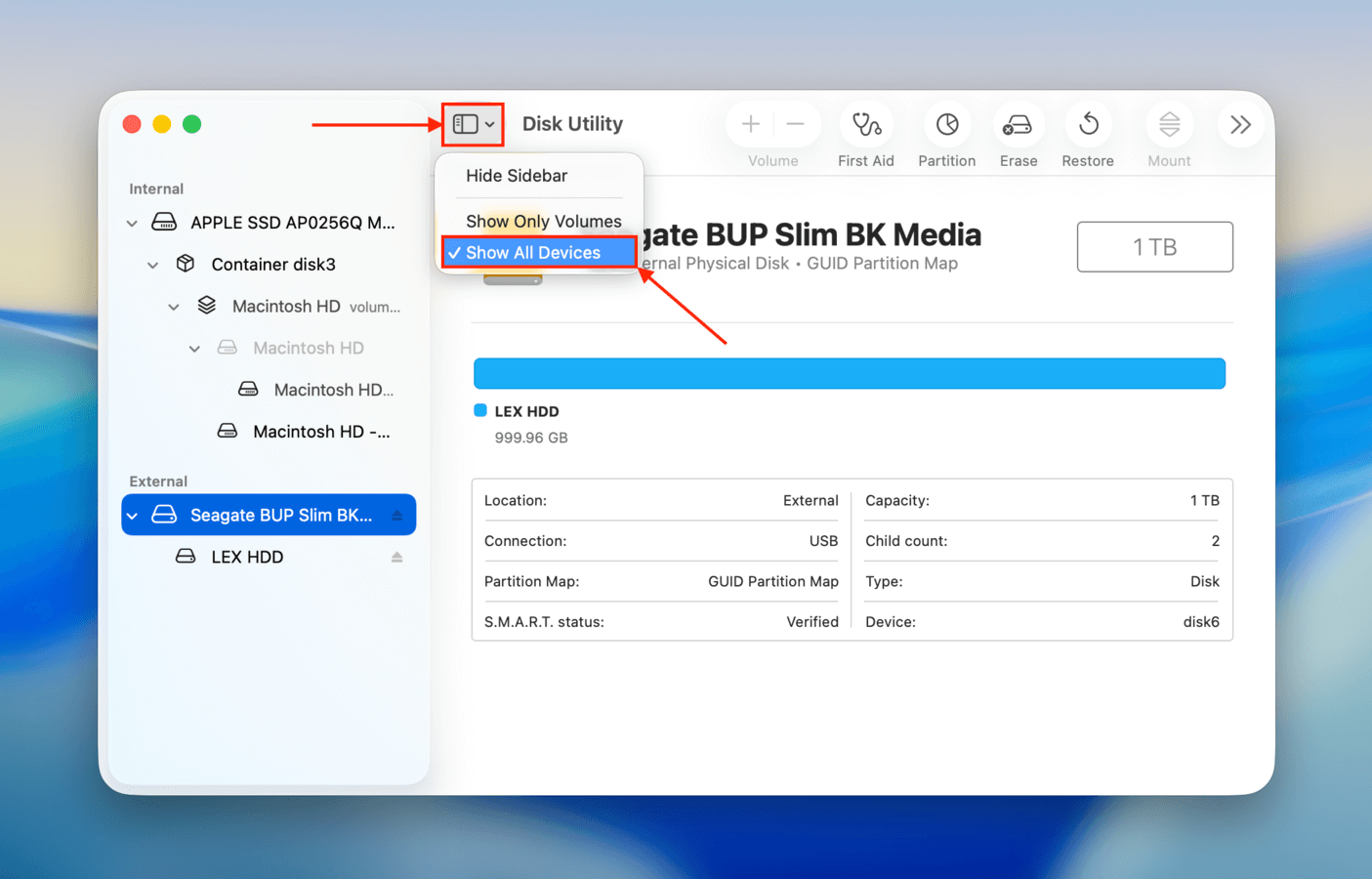Enable Show Only Volumes view

(543, 221)
